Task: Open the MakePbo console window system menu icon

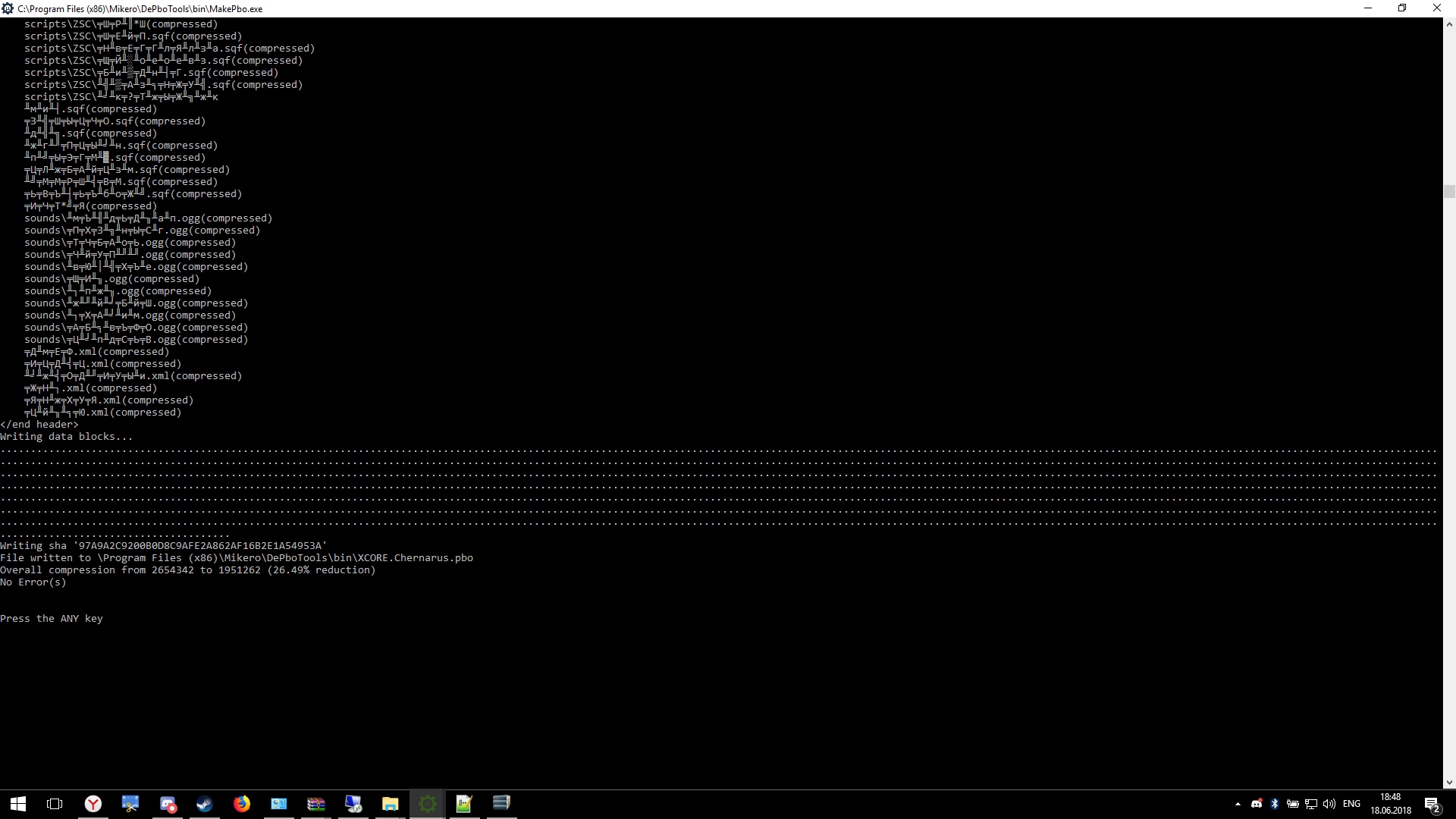Action: 8,8
